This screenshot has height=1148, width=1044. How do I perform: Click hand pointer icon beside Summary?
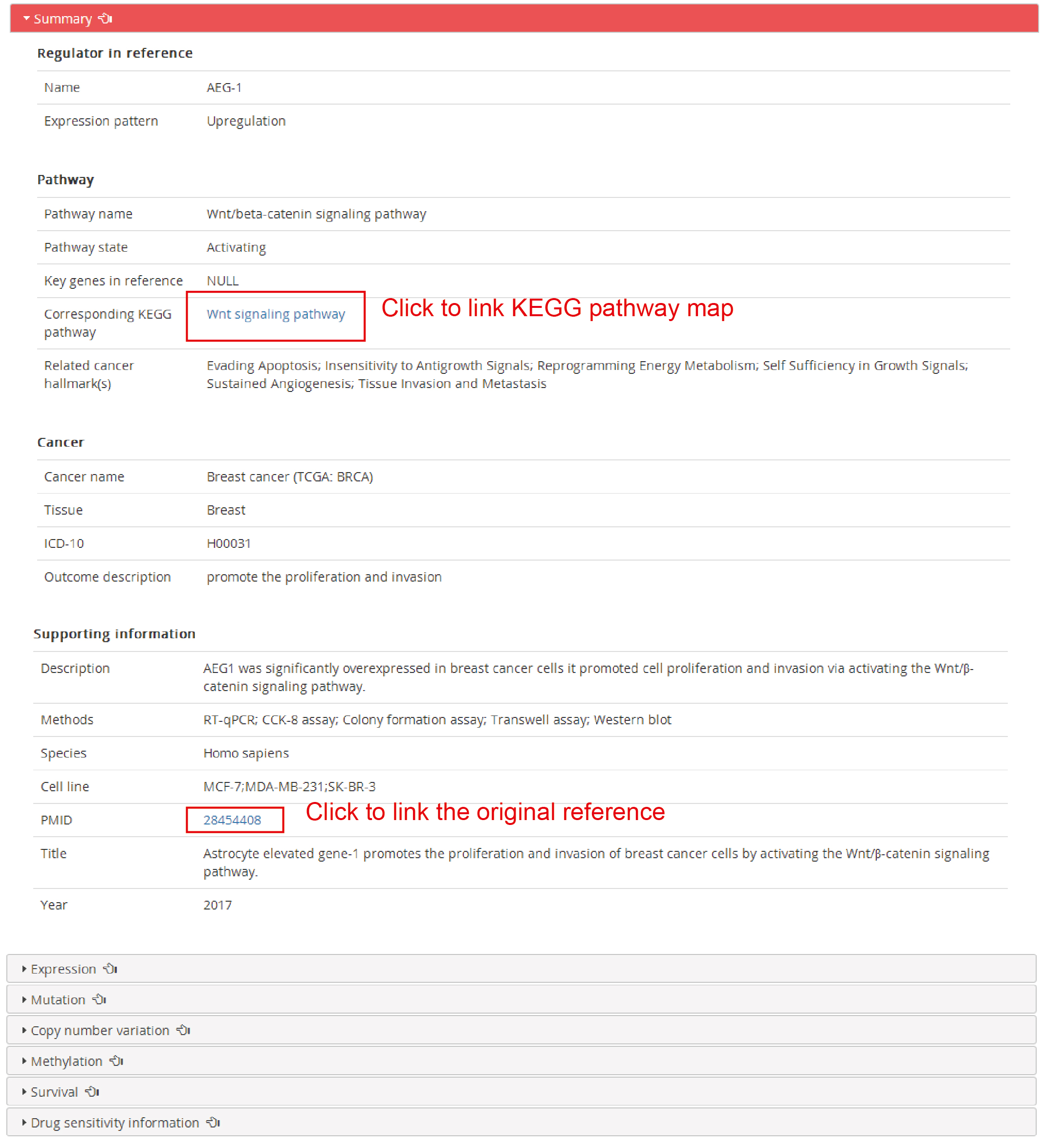tap(105, 19)
